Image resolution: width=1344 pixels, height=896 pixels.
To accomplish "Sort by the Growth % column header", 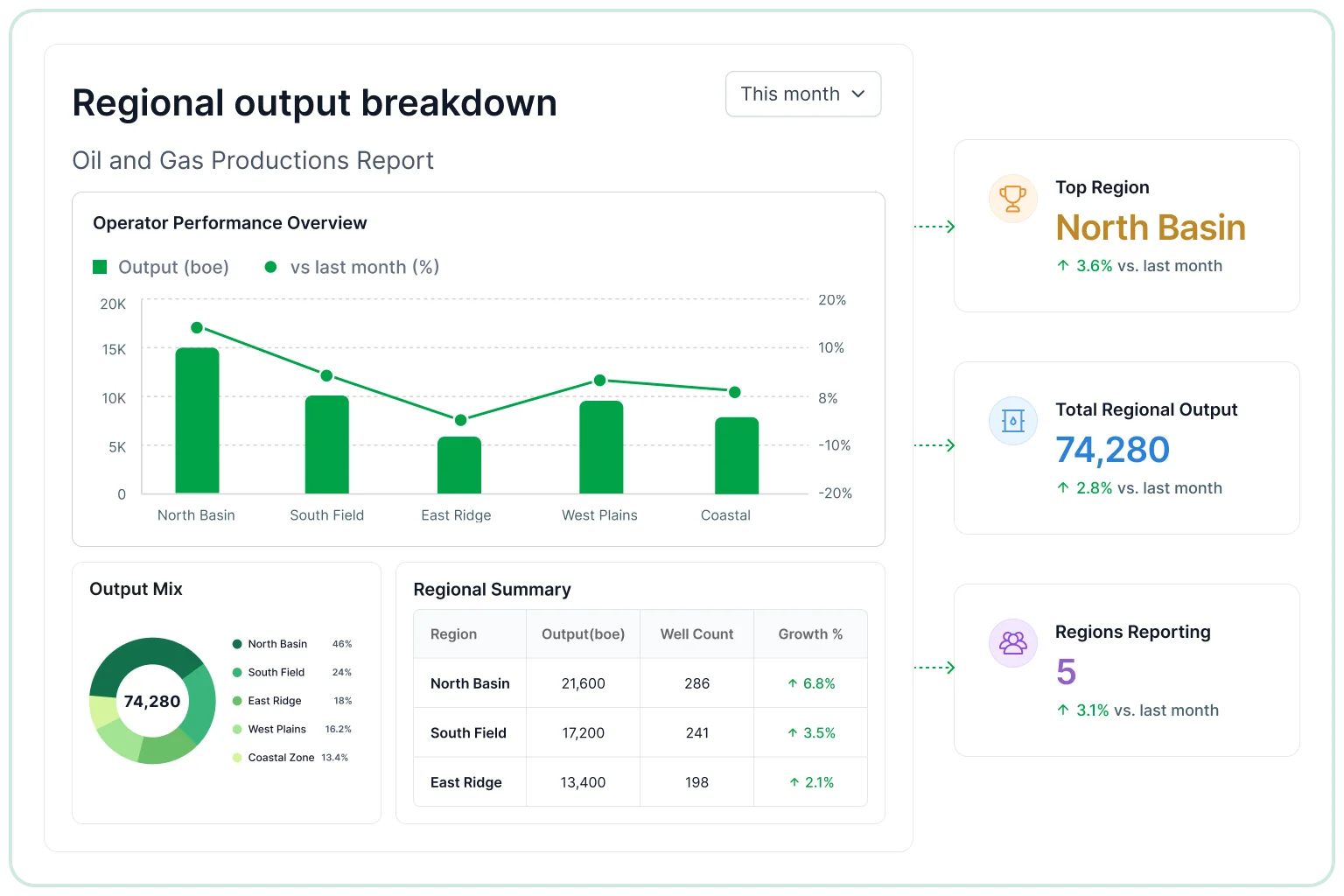I will tap(810, 634).
